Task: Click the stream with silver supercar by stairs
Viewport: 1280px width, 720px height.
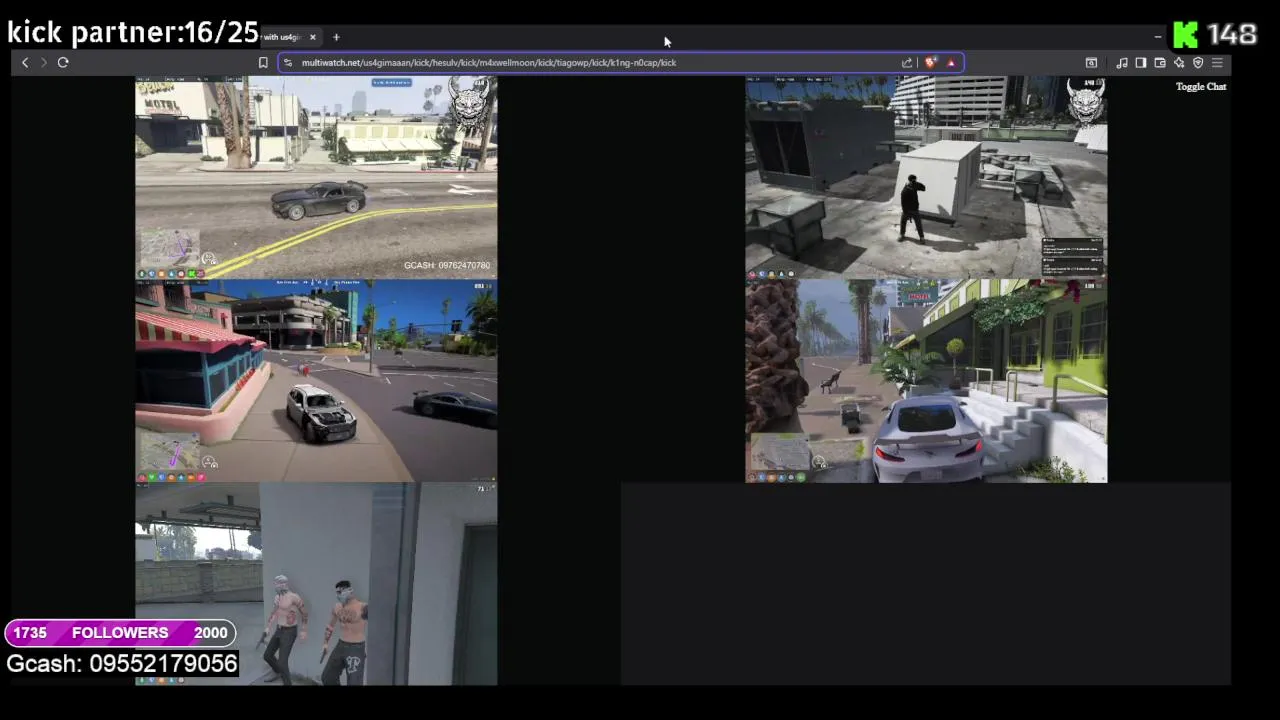Action: [926, 381]
